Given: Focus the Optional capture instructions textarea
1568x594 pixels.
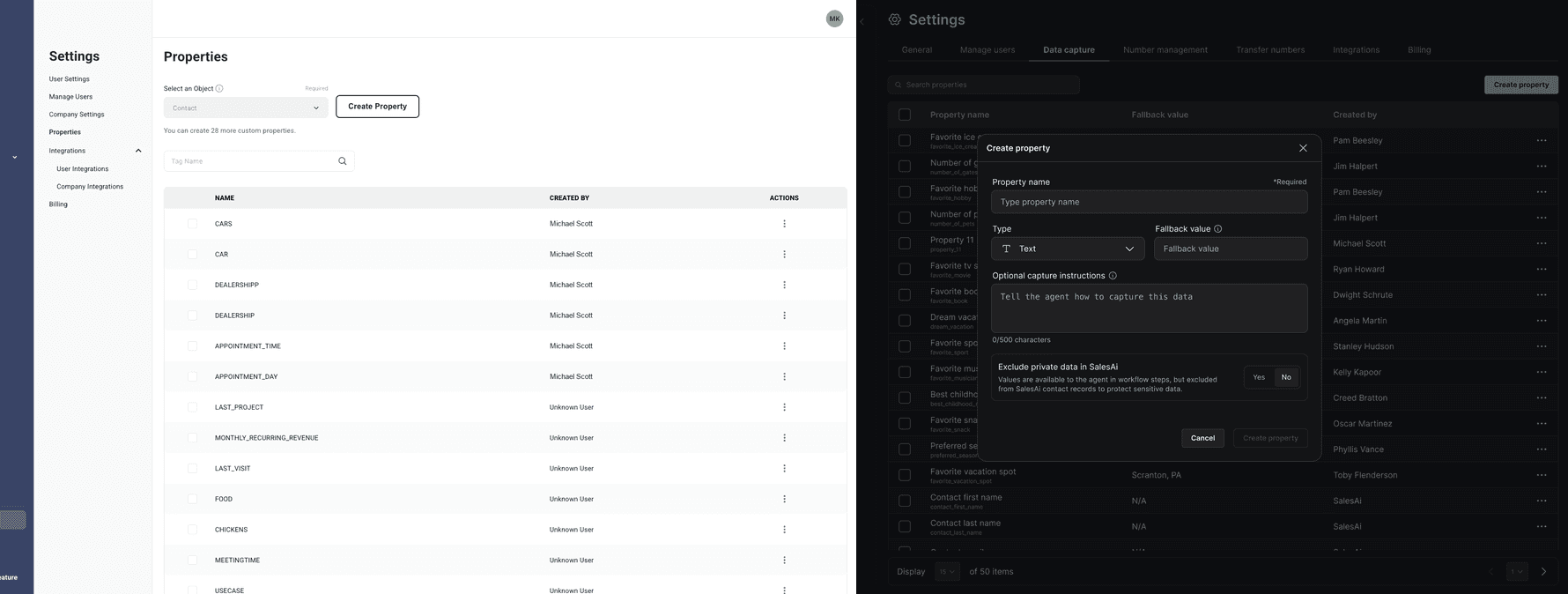Looking at the screenshot, I should (1149, 308).
